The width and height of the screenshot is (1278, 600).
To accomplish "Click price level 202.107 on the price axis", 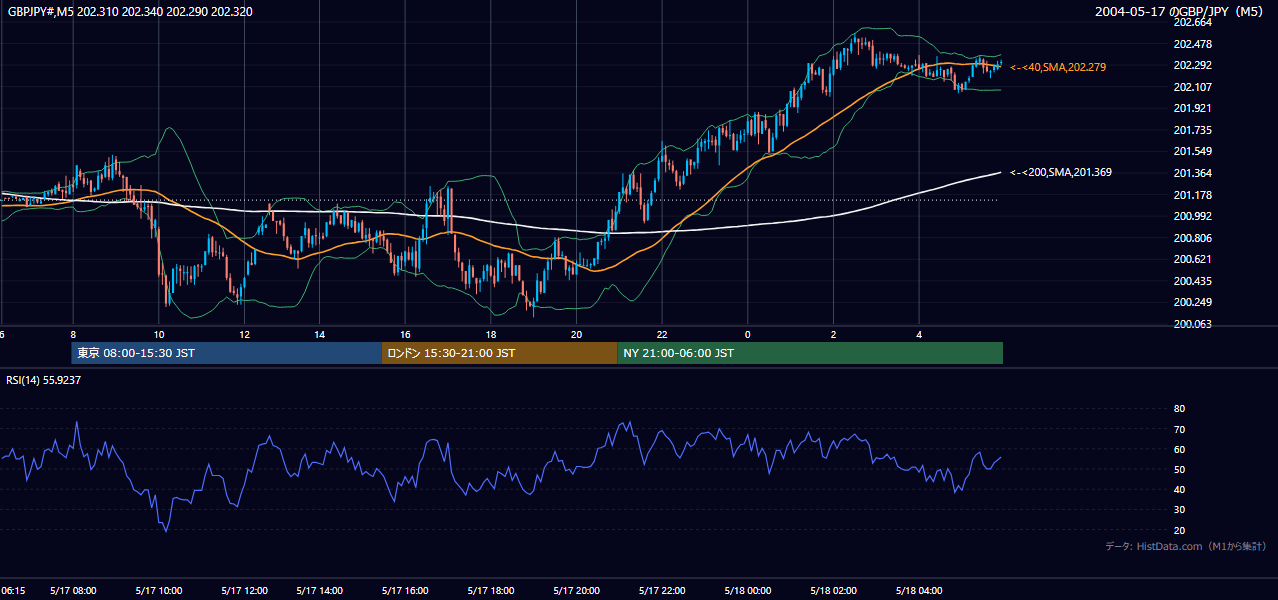I will click(1192, 87).
